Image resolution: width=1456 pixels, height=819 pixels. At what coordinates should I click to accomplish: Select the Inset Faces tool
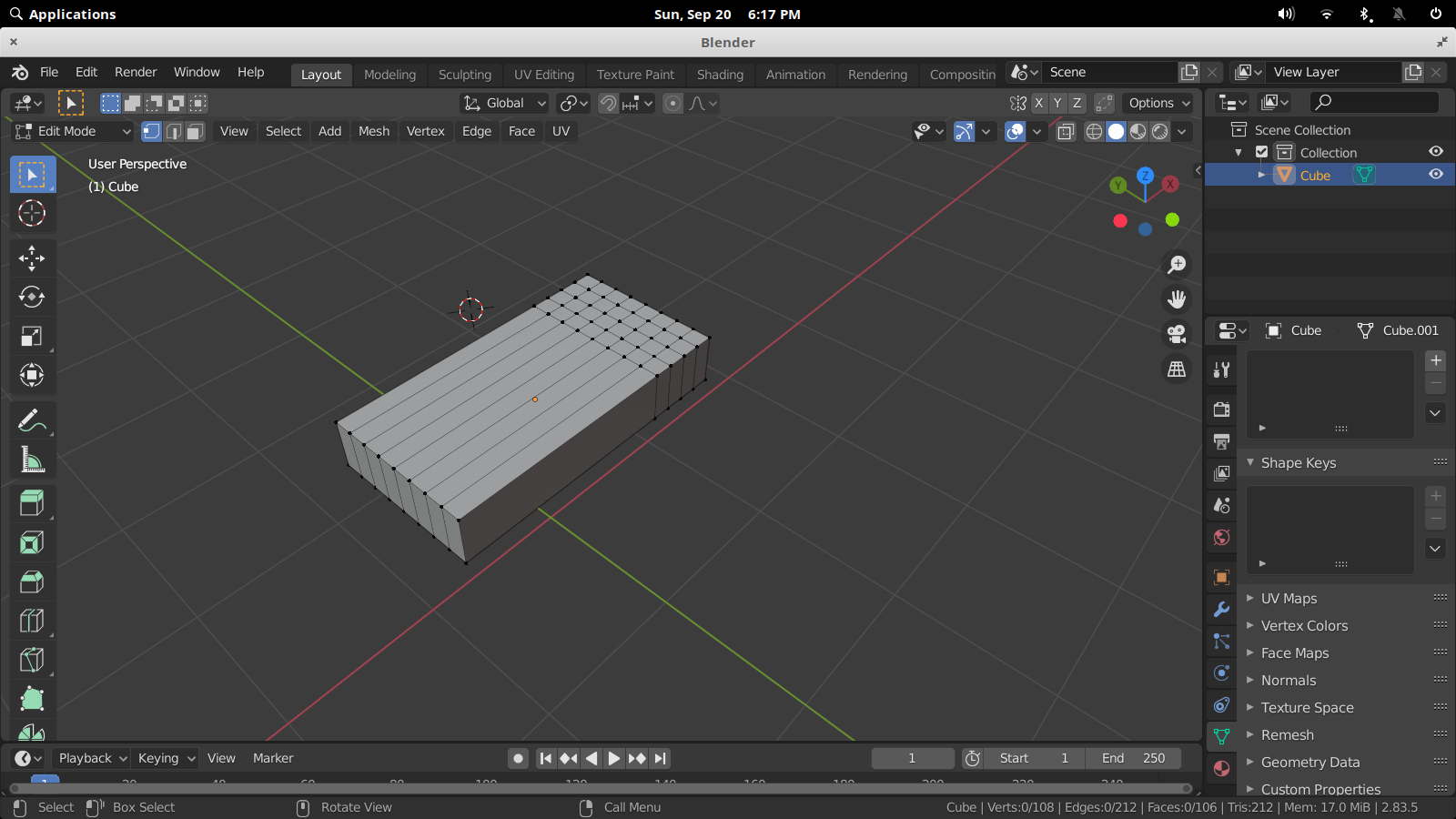tap(32, 543)
